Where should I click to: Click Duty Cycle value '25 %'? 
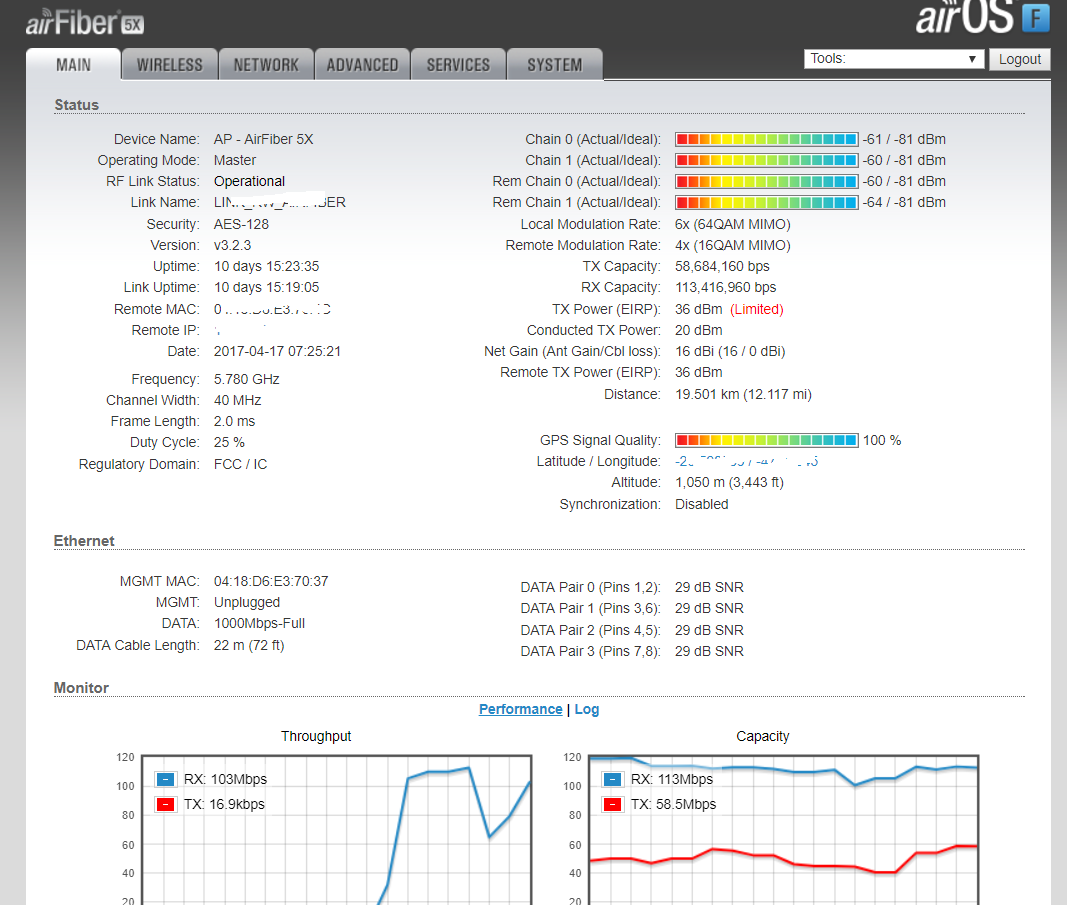tap(229, 443)
